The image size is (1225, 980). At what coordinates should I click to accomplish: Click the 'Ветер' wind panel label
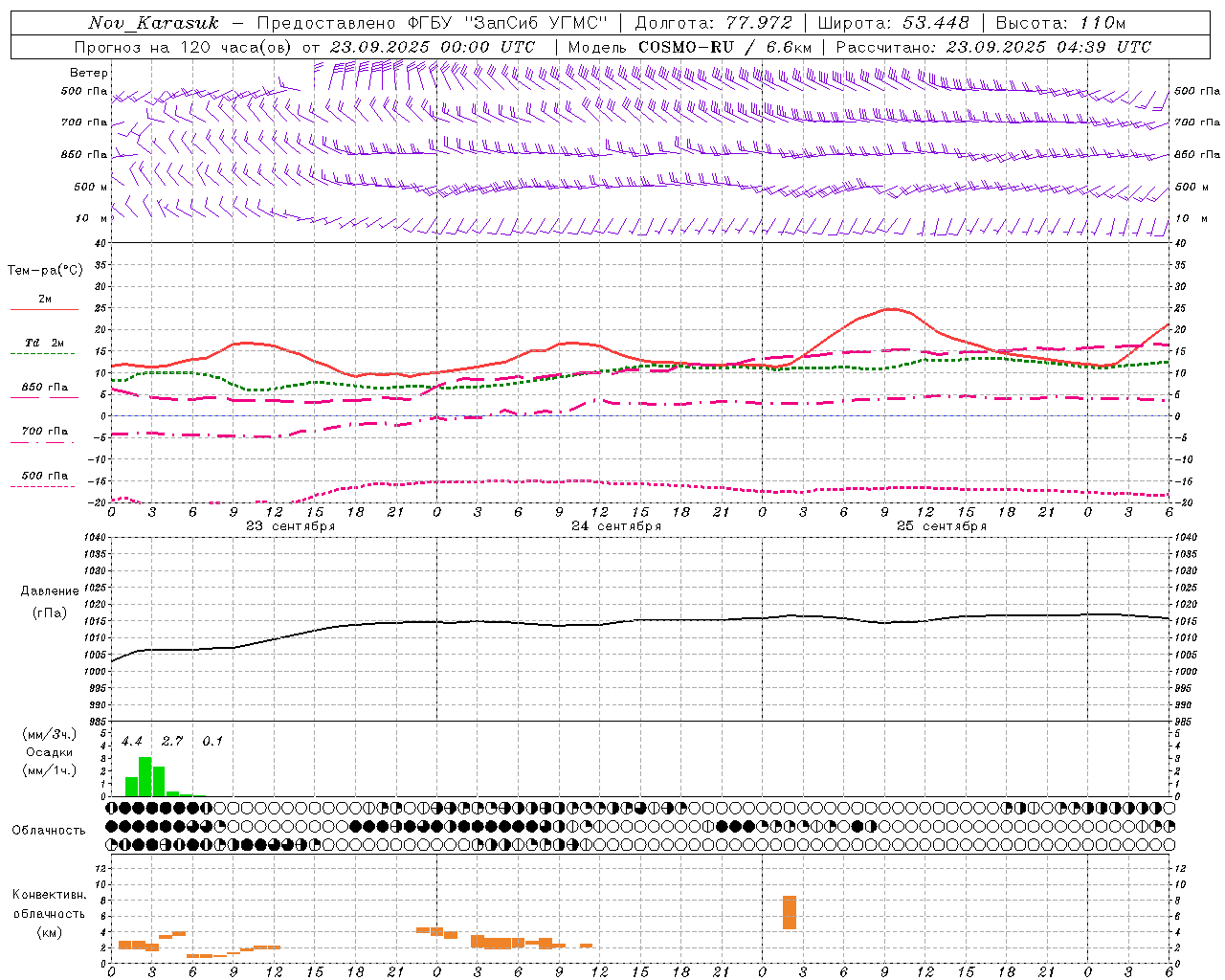pyautogui.click(x=89, y=73)
